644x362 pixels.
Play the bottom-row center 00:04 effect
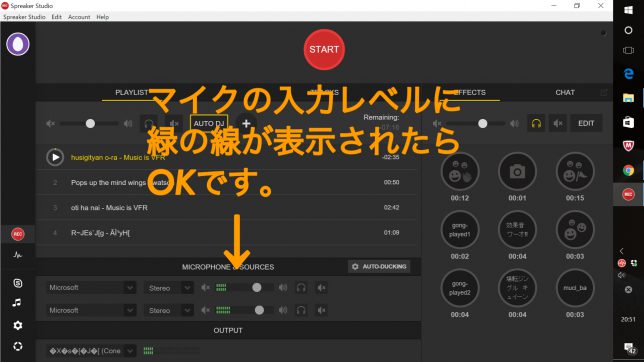[x=517, y=288]
